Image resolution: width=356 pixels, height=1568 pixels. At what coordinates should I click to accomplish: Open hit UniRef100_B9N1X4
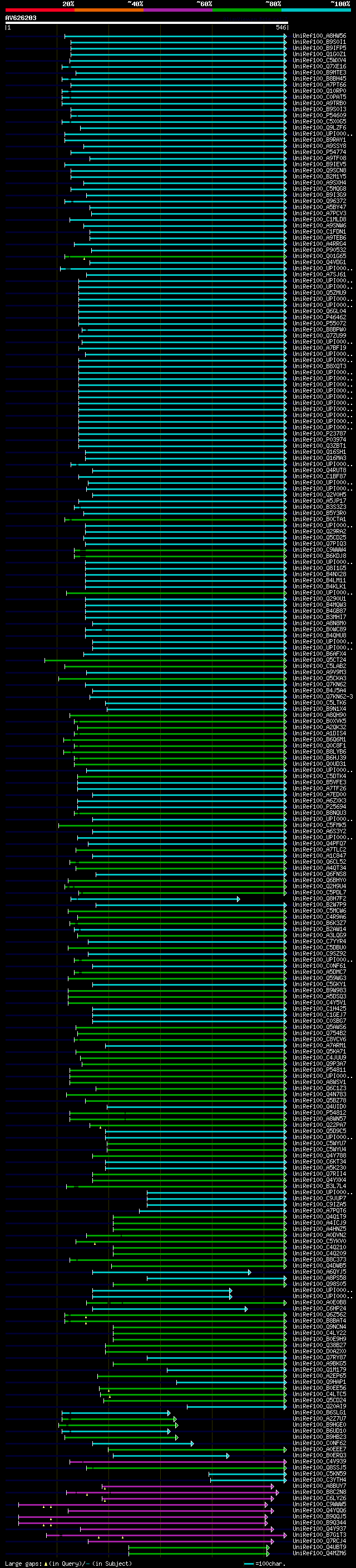(x=319, y=709)
